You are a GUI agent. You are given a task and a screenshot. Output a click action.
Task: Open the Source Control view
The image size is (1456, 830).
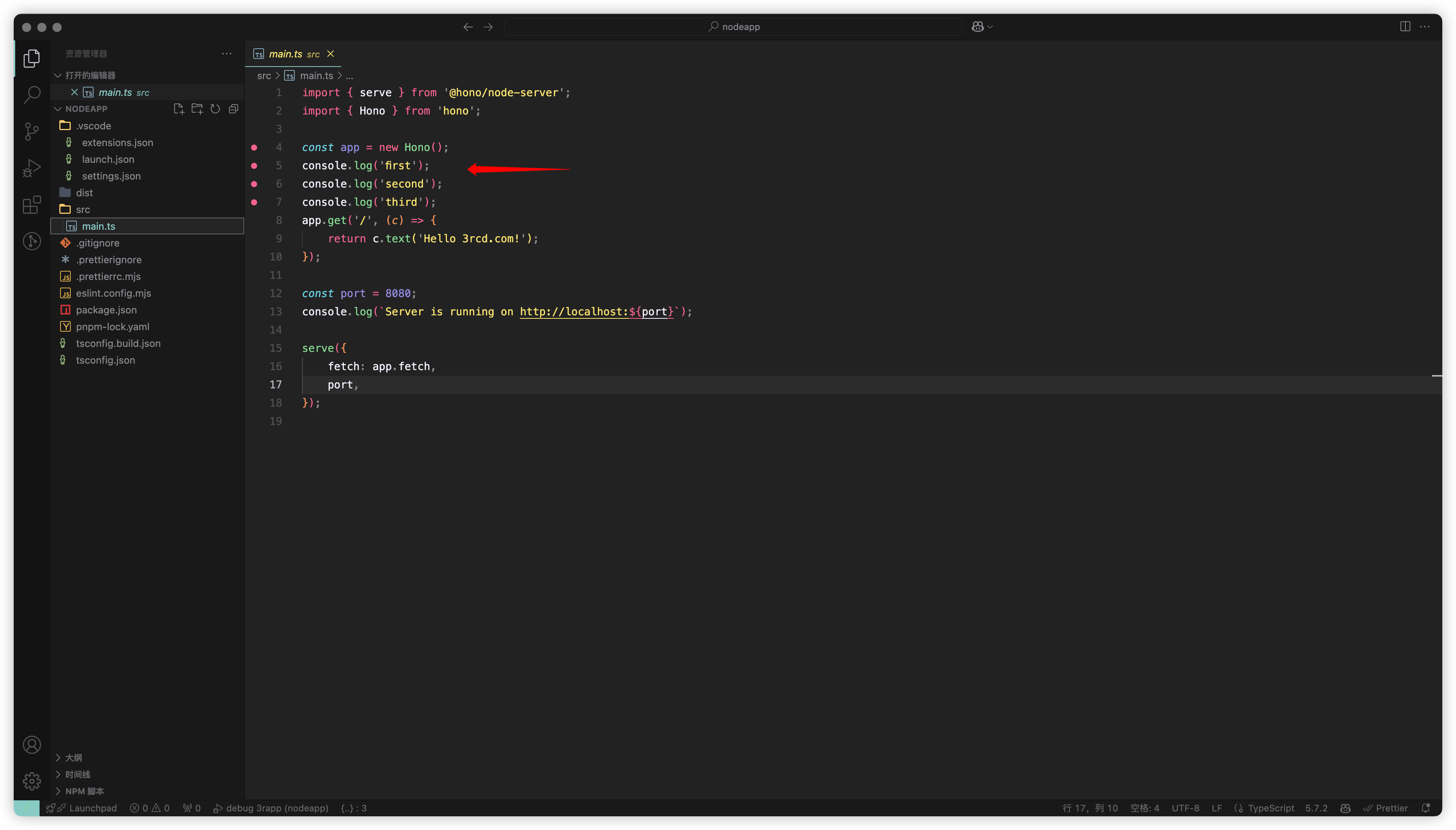(x=32, y=131)
